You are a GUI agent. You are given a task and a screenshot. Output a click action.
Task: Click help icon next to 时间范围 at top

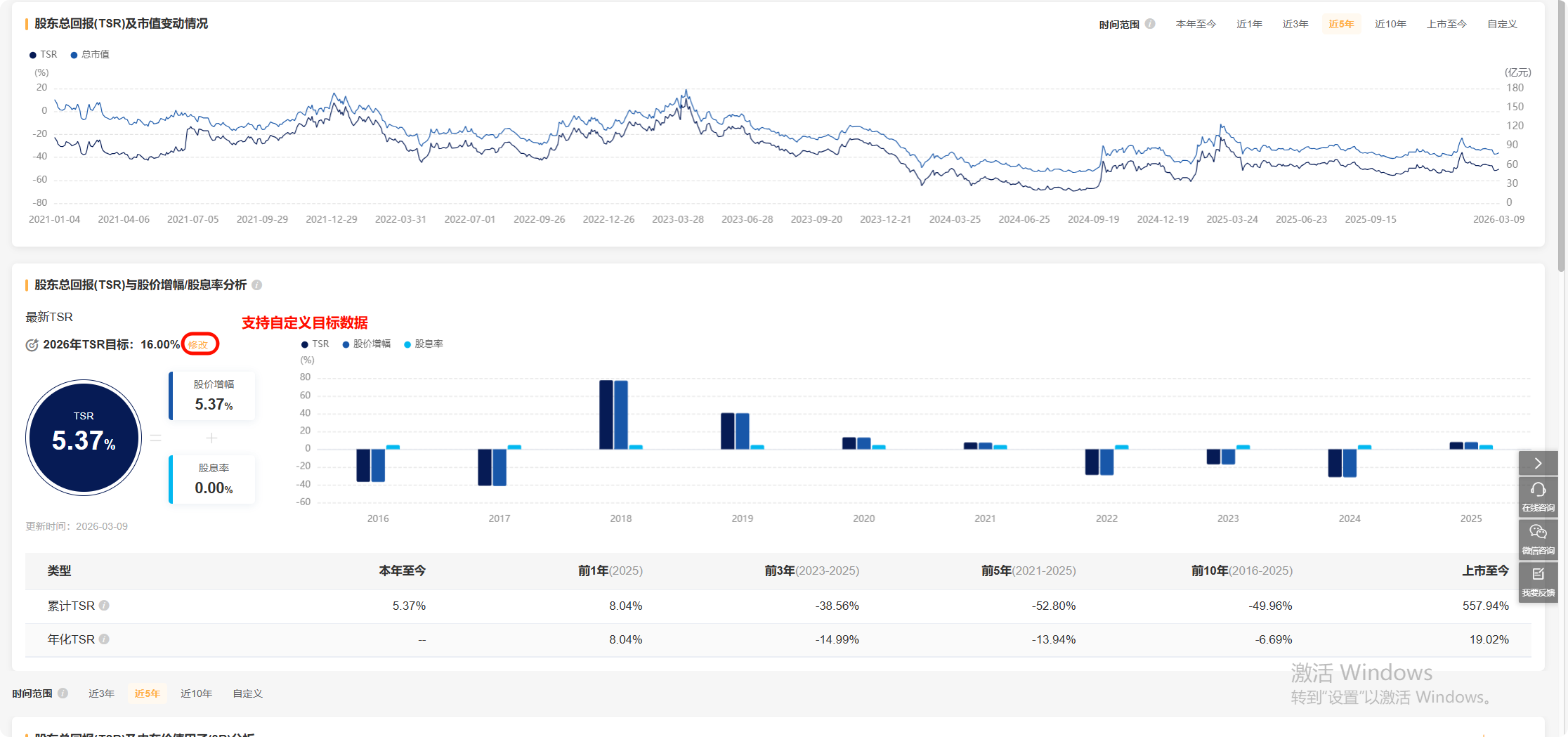1150,24
